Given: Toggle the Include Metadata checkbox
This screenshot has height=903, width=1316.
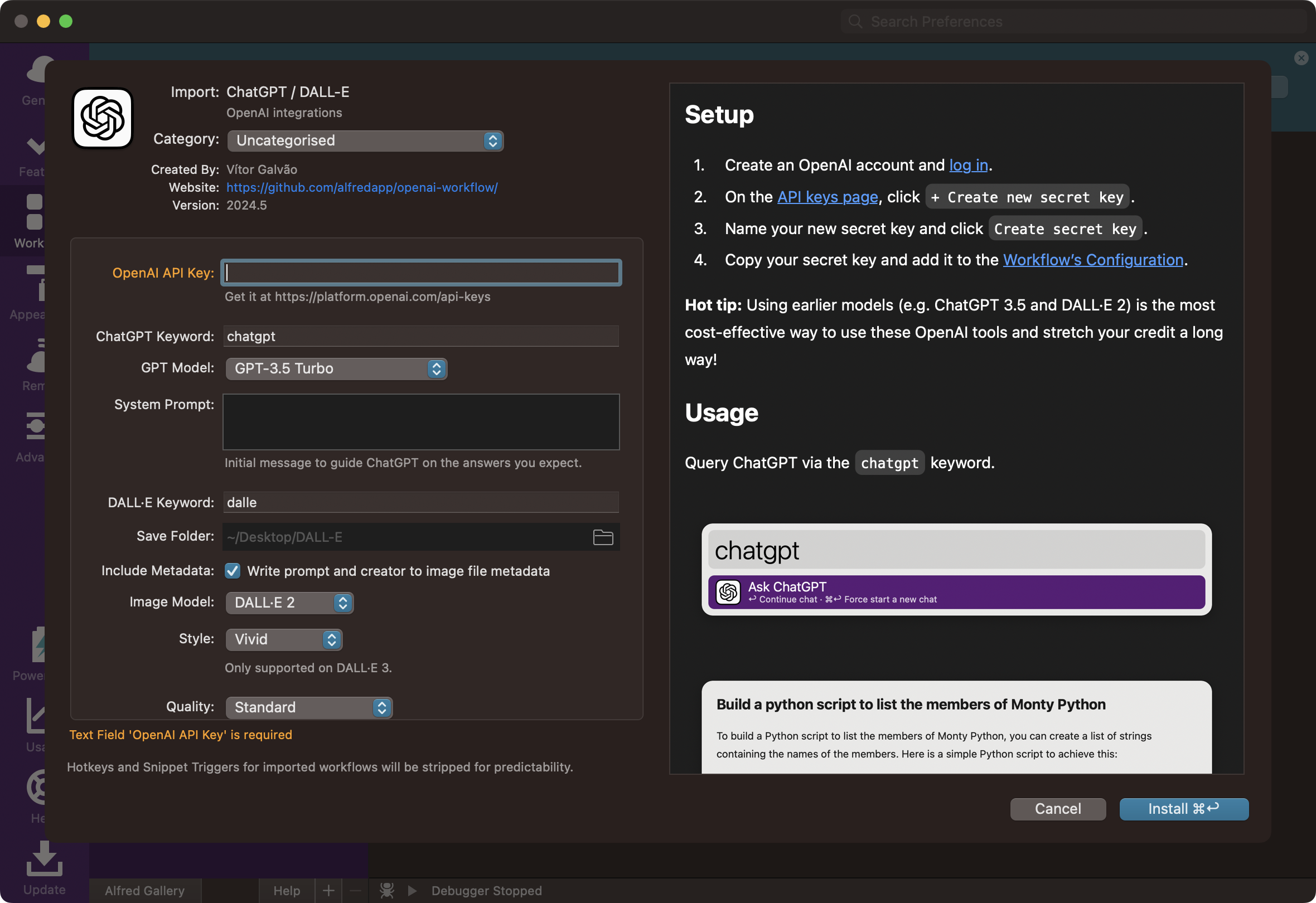Looking at the screenshot, I should coord(232,571).
